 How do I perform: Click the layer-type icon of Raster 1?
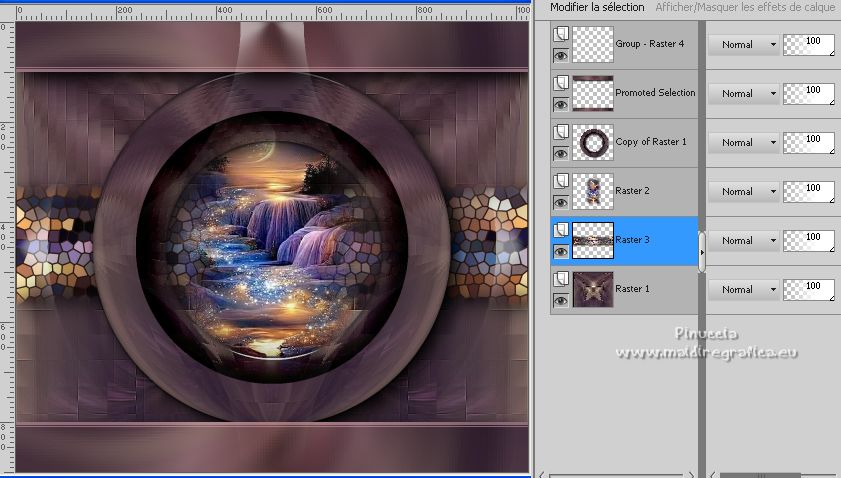(x=560, y=280)
